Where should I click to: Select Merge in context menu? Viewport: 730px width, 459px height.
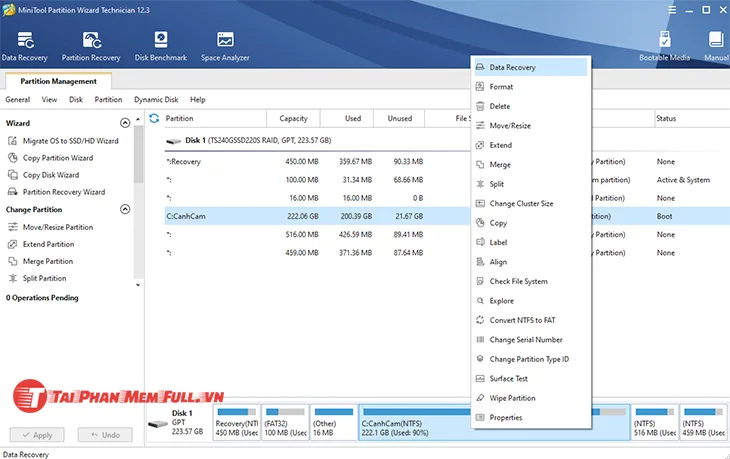point(531,165)
